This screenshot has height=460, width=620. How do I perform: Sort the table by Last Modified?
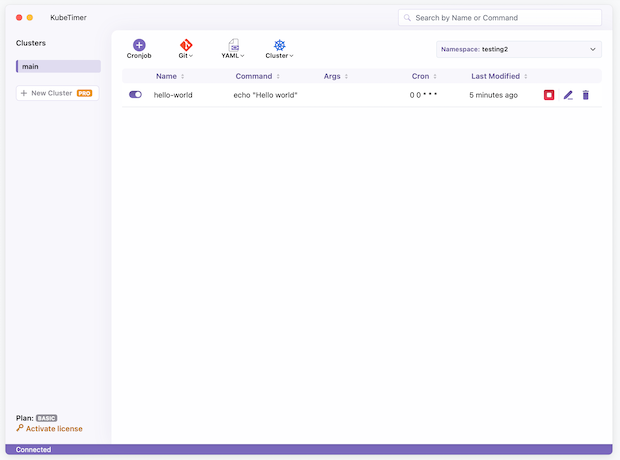click(x=499, y=76)
